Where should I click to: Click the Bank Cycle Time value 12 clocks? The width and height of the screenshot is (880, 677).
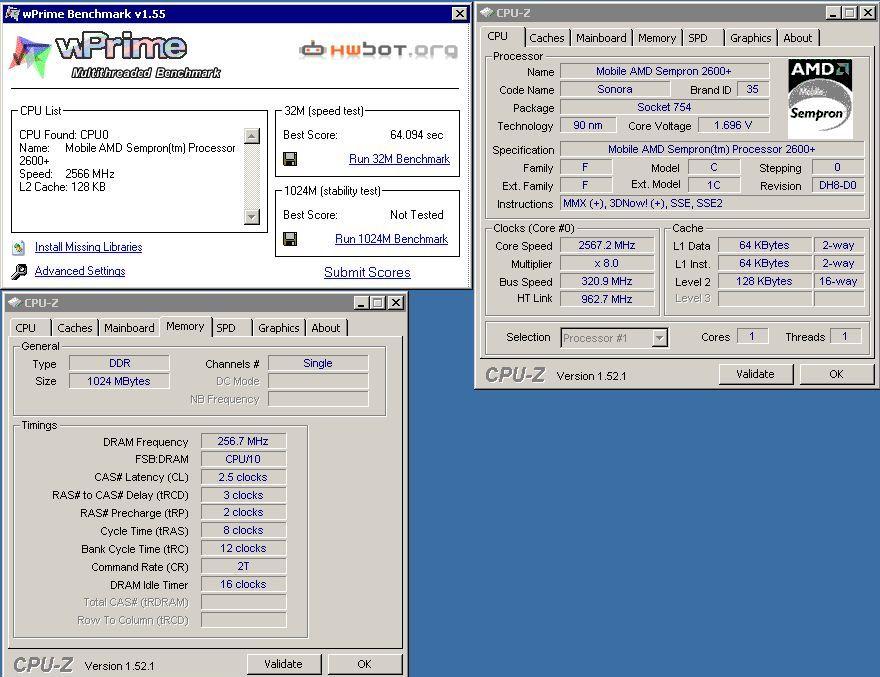click(x=243, y=548)
